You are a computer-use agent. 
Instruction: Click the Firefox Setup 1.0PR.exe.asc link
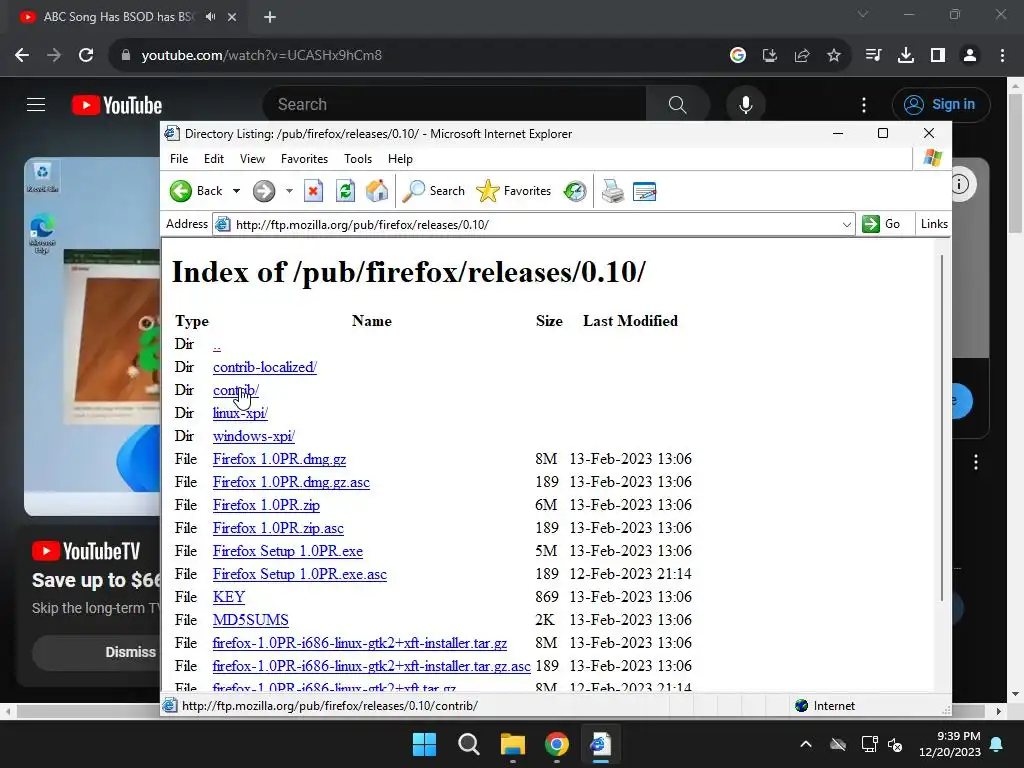[x=300, y=574]
